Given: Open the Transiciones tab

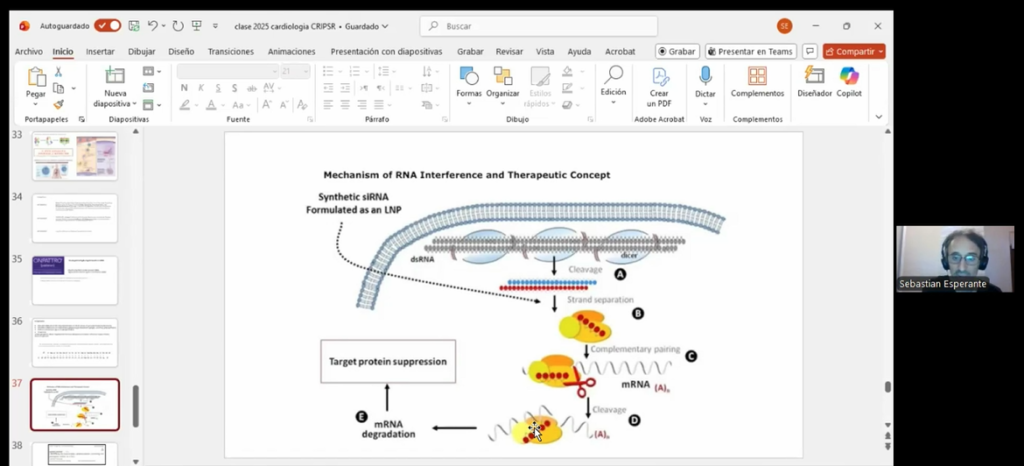Looking at the screenshot, I should tap(230, 51).
